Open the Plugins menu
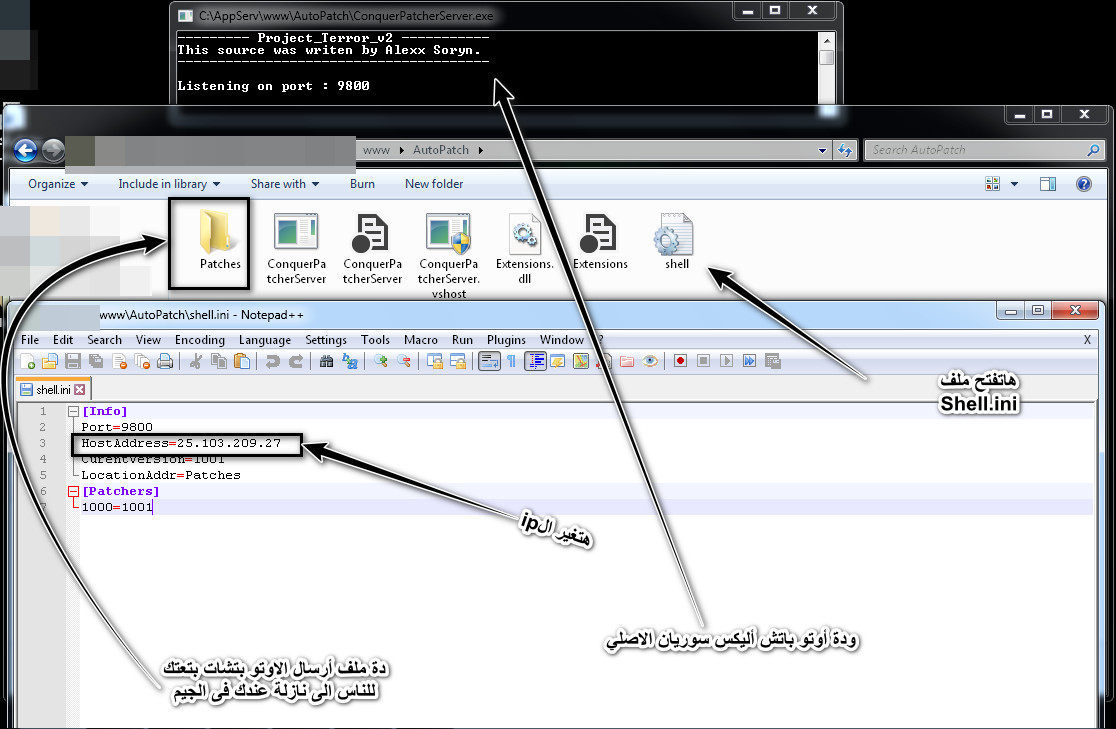Viewport: 1116px width, 729px height. 506,340
